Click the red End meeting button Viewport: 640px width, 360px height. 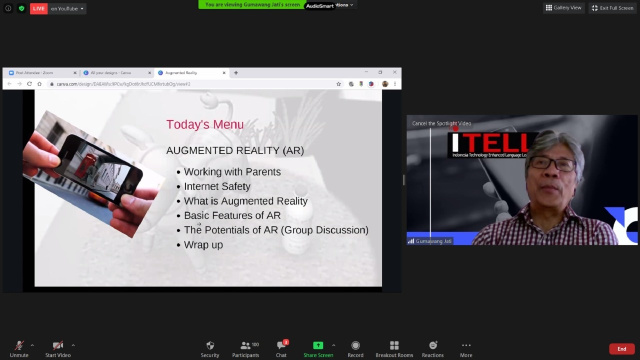pyautogui.click(x=622, y=349)
